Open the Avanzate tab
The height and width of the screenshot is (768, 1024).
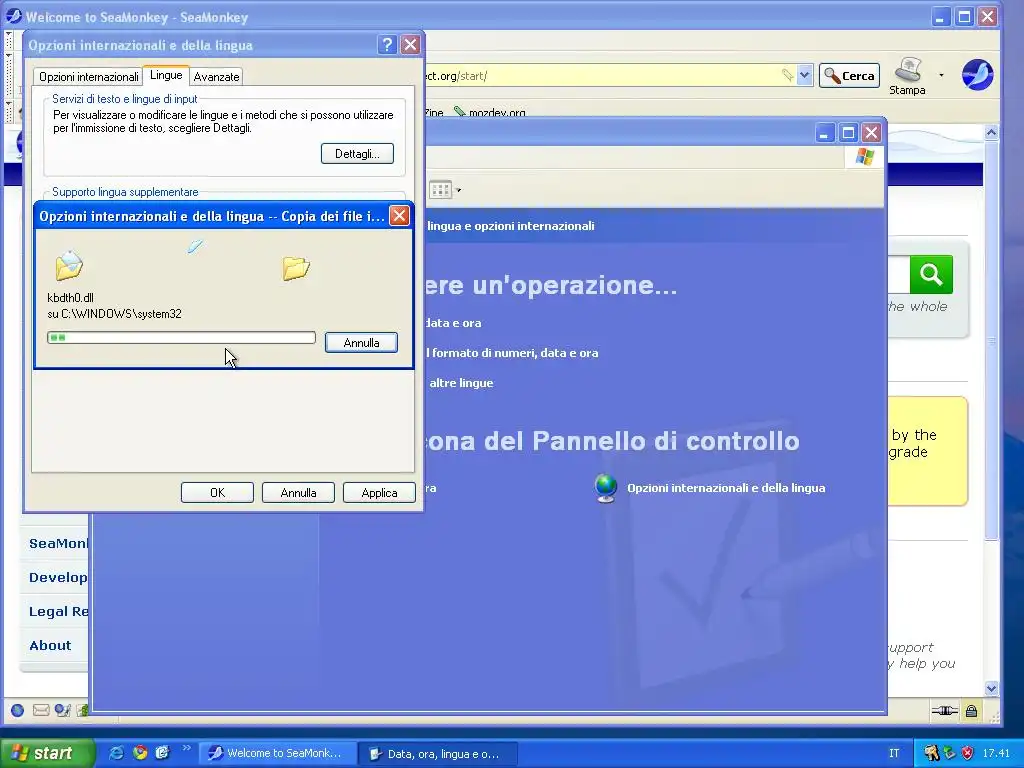click(x=216, y=77)
